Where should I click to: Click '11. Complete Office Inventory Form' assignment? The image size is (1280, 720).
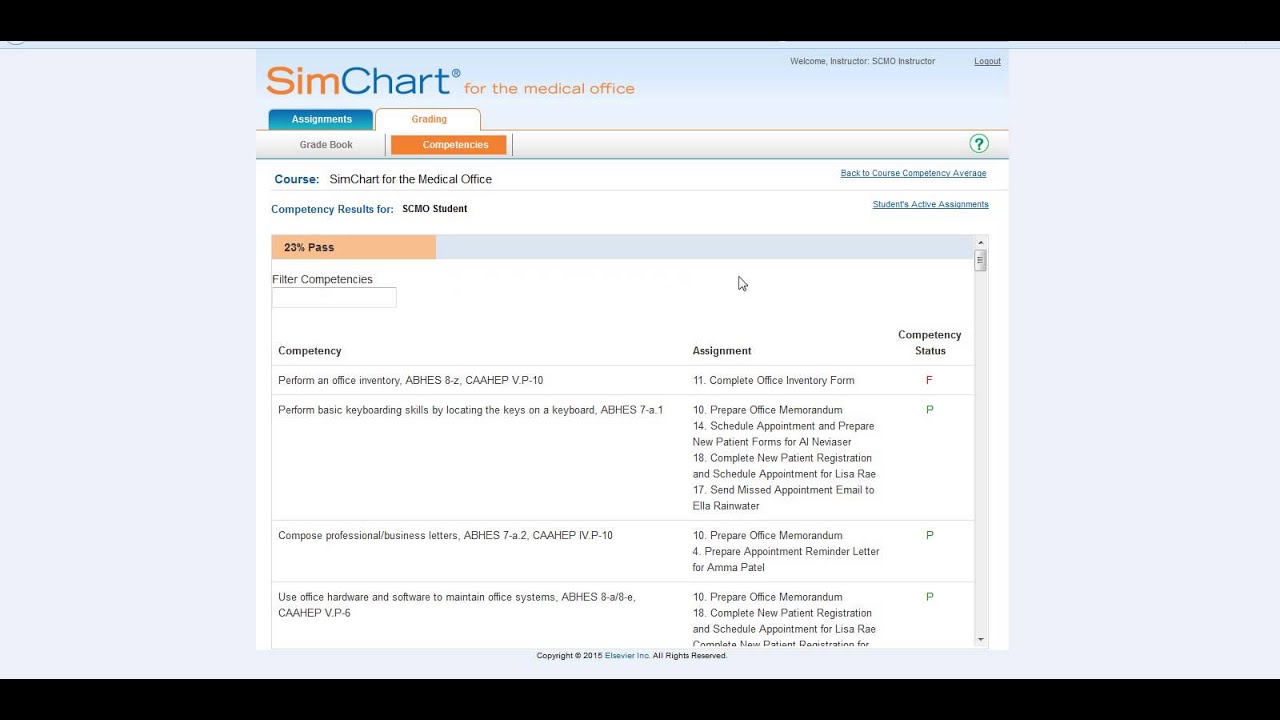tap(774, 380)
